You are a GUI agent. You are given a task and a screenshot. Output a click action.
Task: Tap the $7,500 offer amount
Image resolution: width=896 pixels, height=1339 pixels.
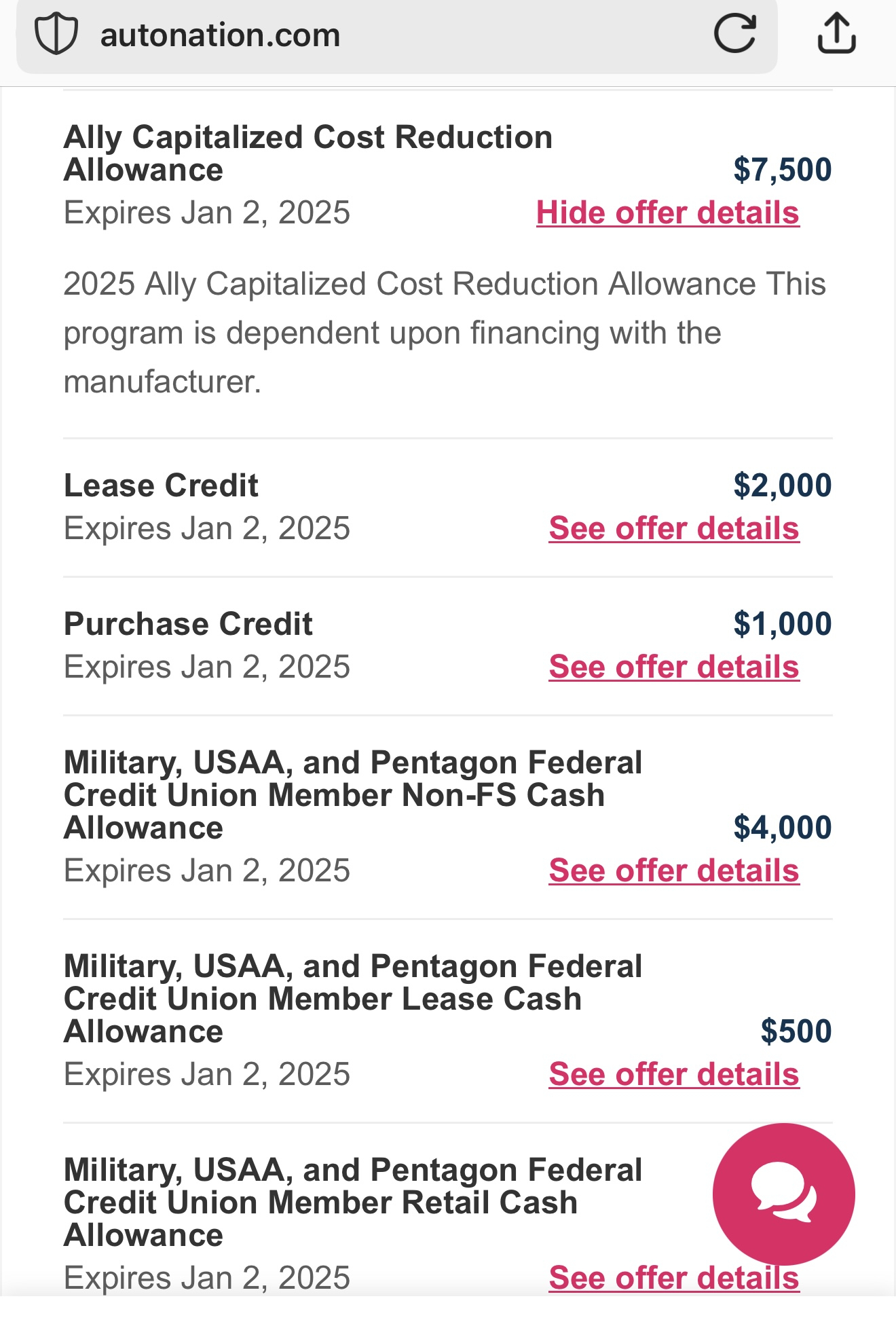[x=783, y=169]
